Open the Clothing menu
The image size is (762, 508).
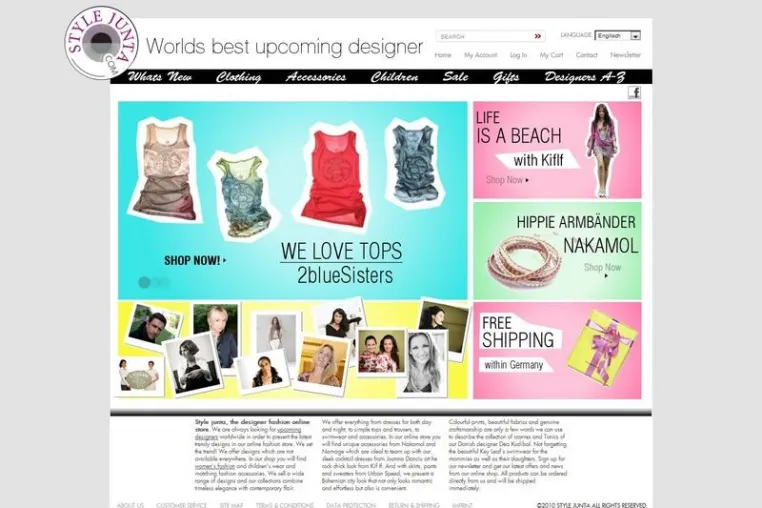pyautogui.click(x=238, y=77)
